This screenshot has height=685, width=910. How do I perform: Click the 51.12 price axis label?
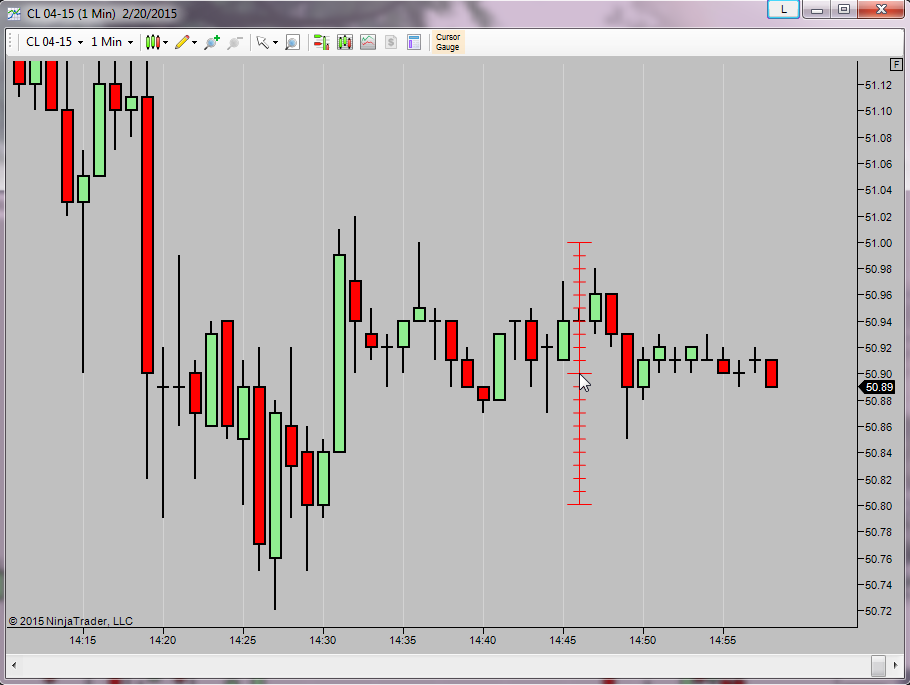pyautogui.click(x=878, y=85)
